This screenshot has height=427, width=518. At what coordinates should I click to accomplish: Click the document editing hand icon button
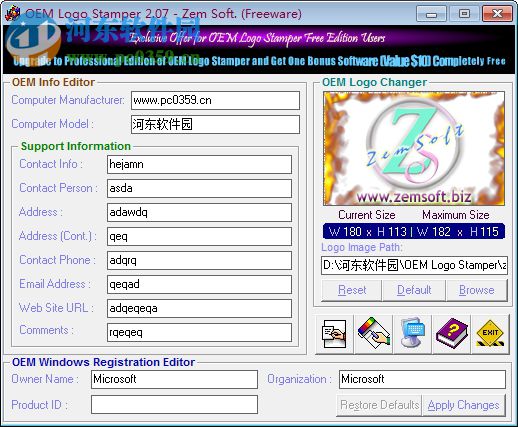tap(334, 334)
